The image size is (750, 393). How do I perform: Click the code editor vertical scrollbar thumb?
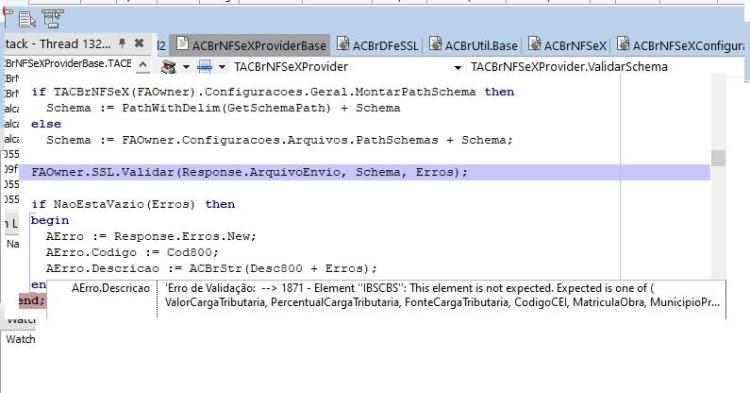(718, 158)
